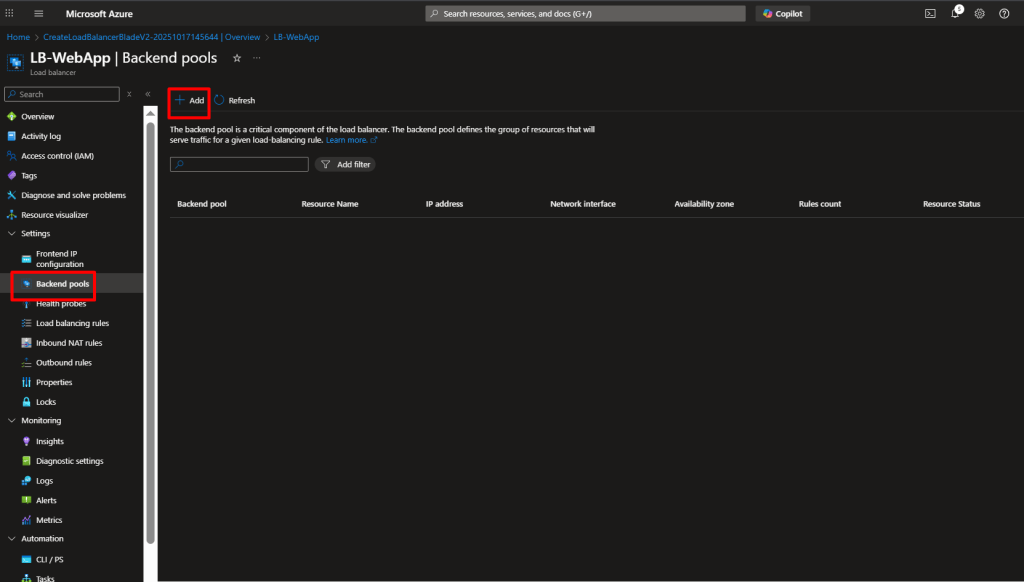This screenshot has width=1024, height=582.
Task: Open the Copilot button
Action: point(783,14)
